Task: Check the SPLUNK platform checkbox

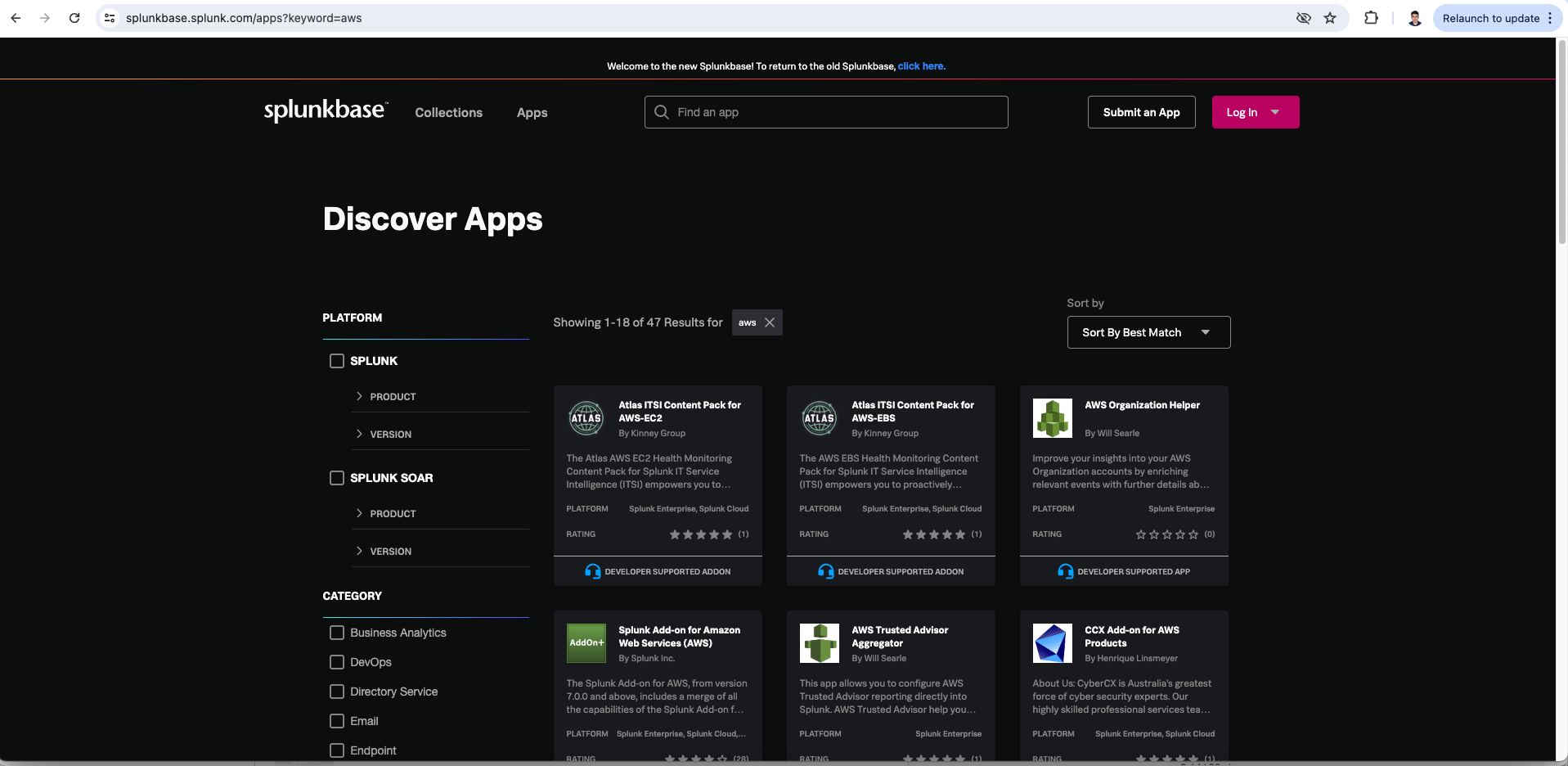Action: 337,361
